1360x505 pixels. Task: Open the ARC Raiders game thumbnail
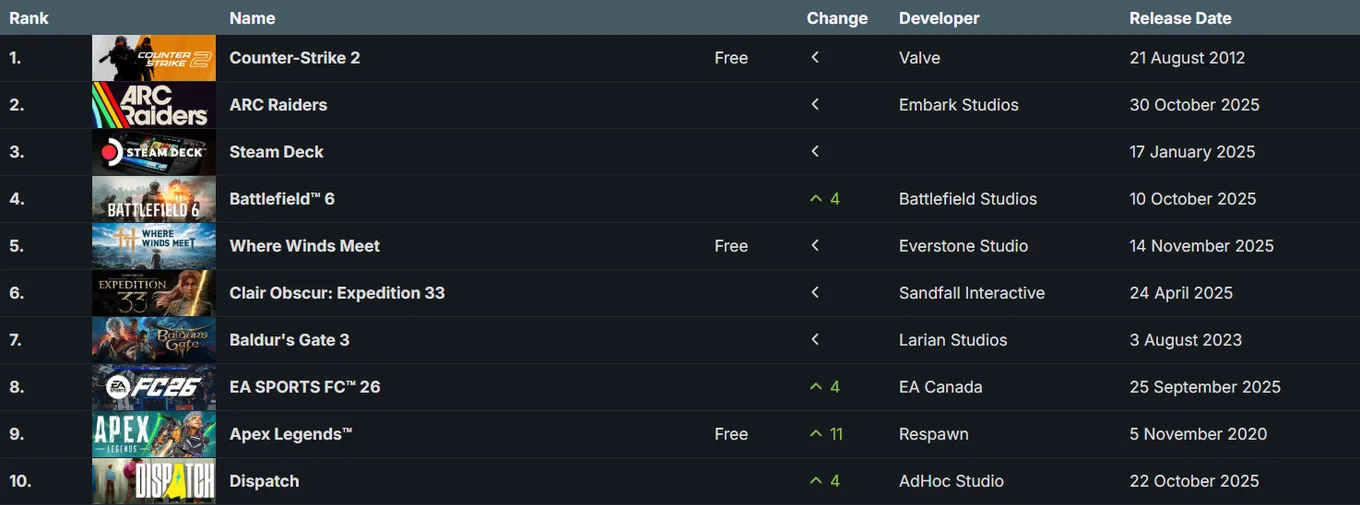click(153, 105)
